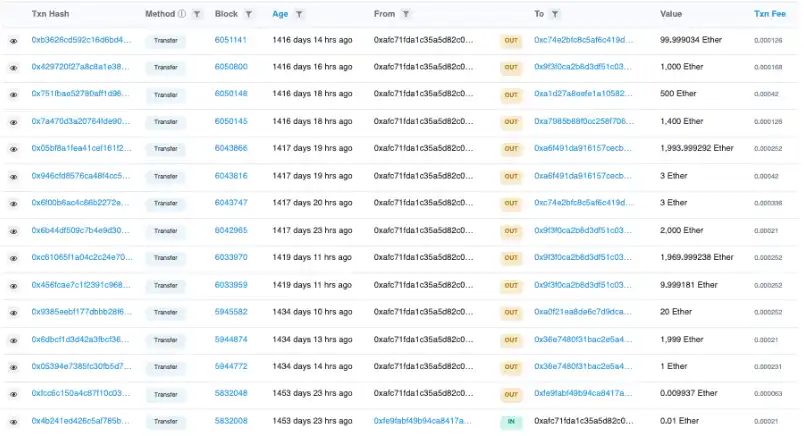This screenshot has height=436, width=804.
Task: Click the Txn Fee column header
Action: click(x=770, y=14)
